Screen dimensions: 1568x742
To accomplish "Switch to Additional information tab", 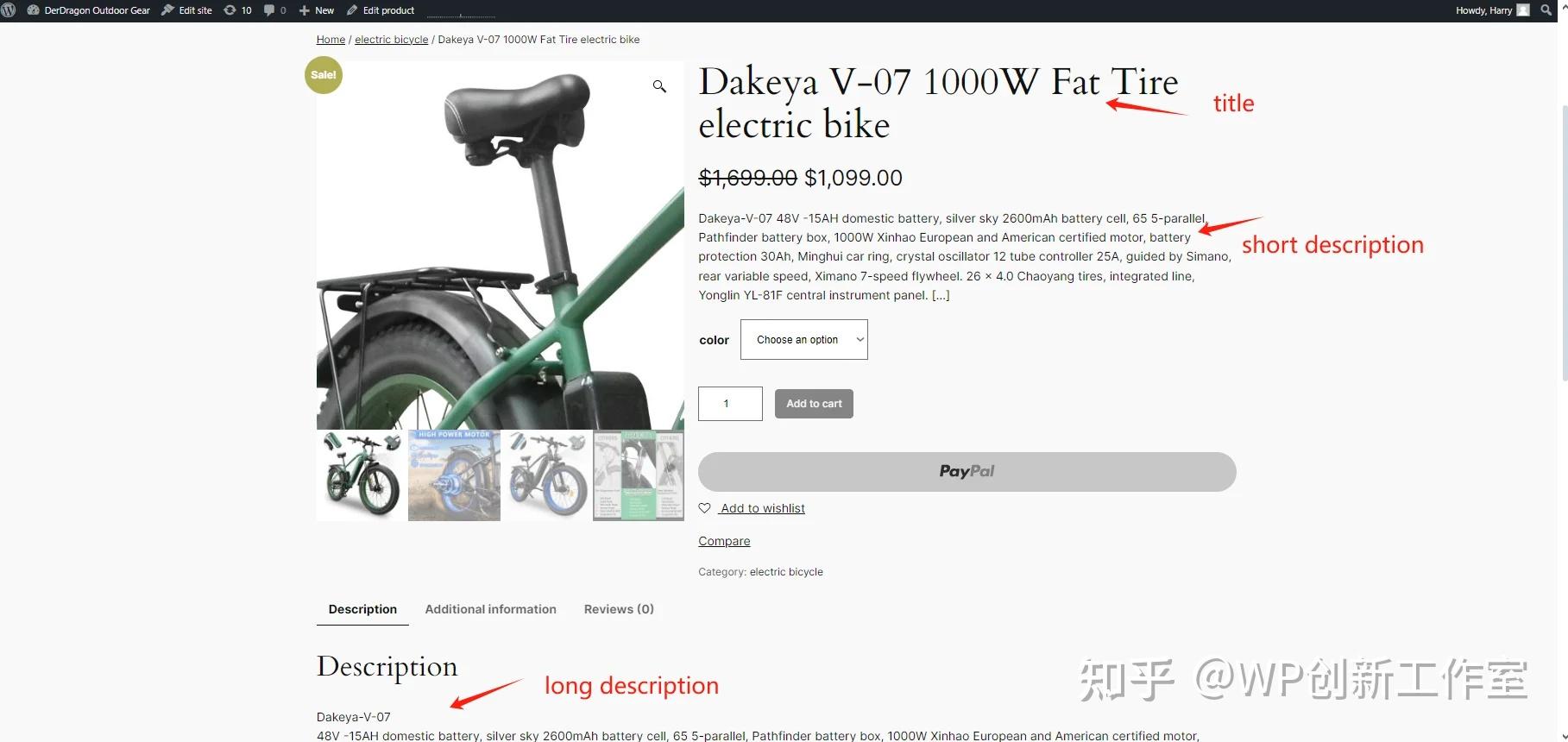I will pos(490,609).
